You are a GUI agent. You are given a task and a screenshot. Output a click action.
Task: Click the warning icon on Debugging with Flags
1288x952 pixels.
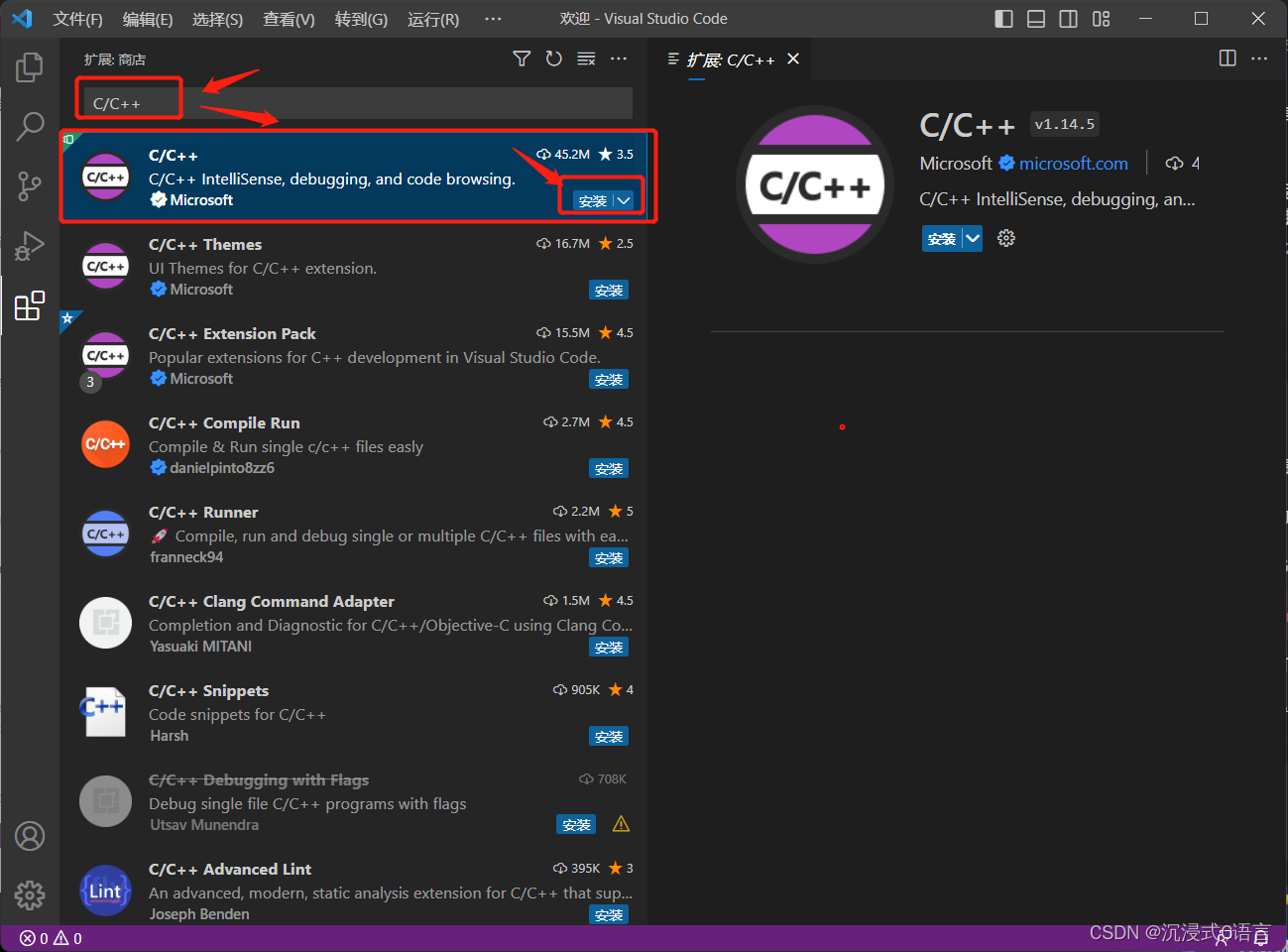tap(622, 824)
